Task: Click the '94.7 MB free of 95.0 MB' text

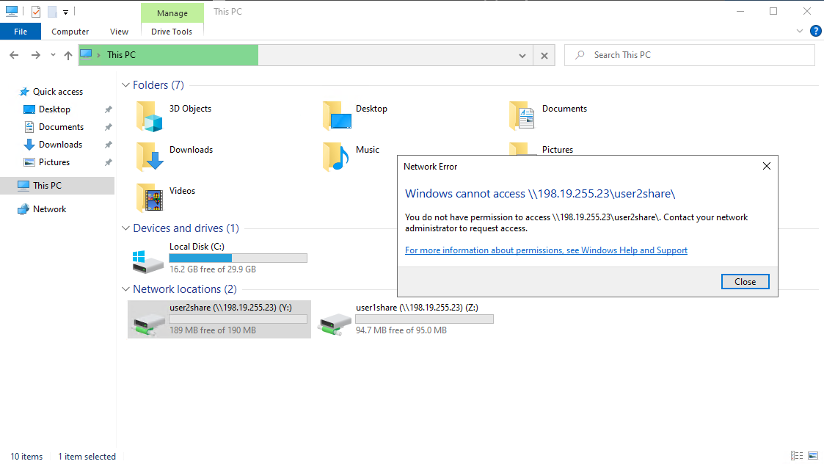Action: [x=401, y=331]
